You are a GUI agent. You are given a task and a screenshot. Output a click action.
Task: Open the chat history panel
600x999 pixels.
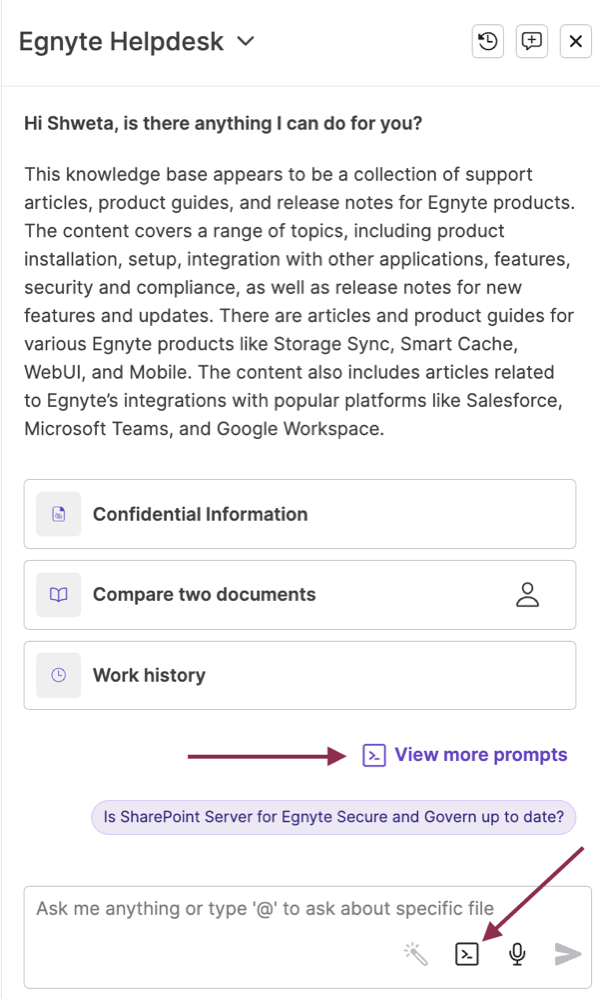click(x=487, y=41)
